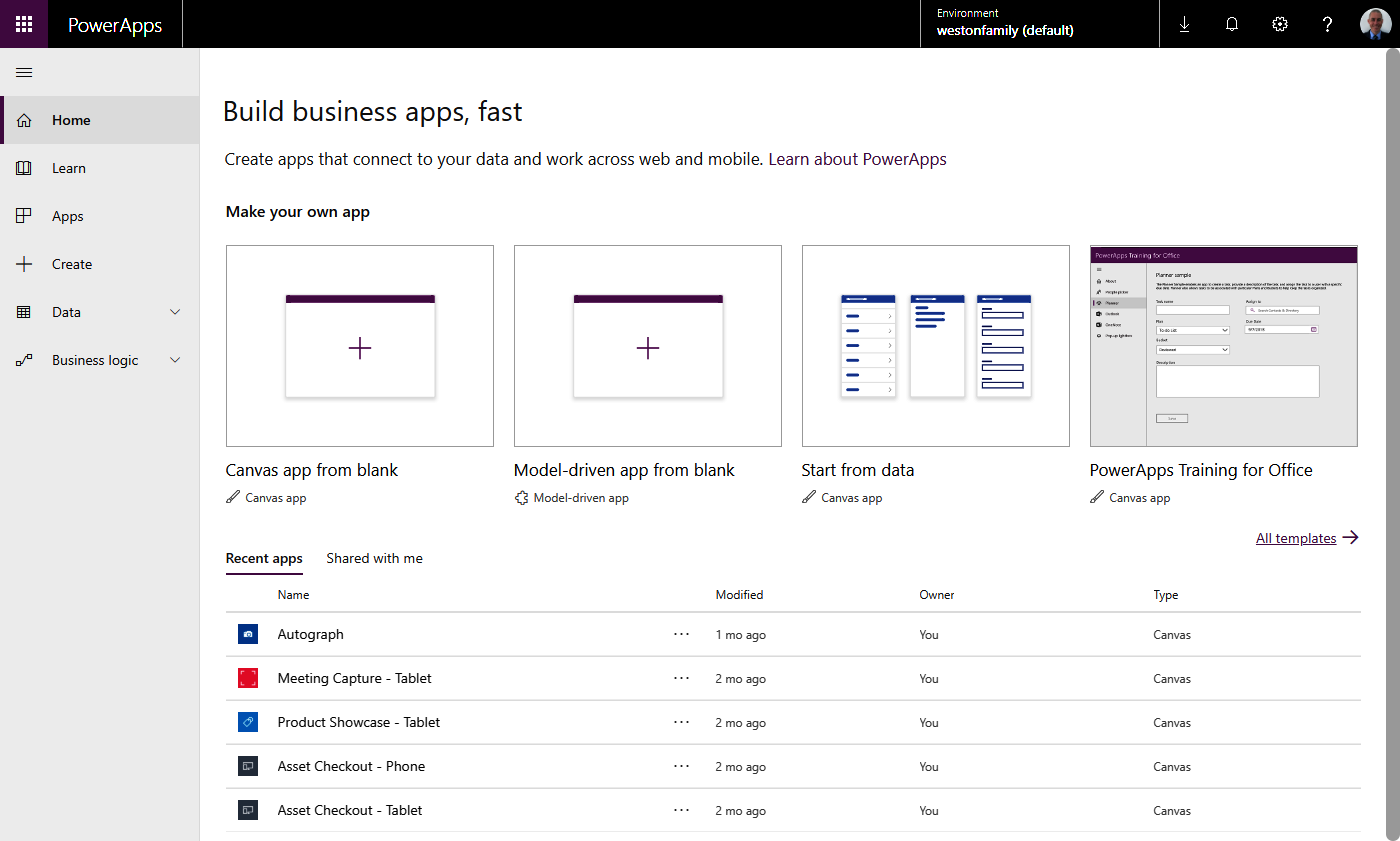
Task: Sort by the Name column header
Action: coord(293,595)
